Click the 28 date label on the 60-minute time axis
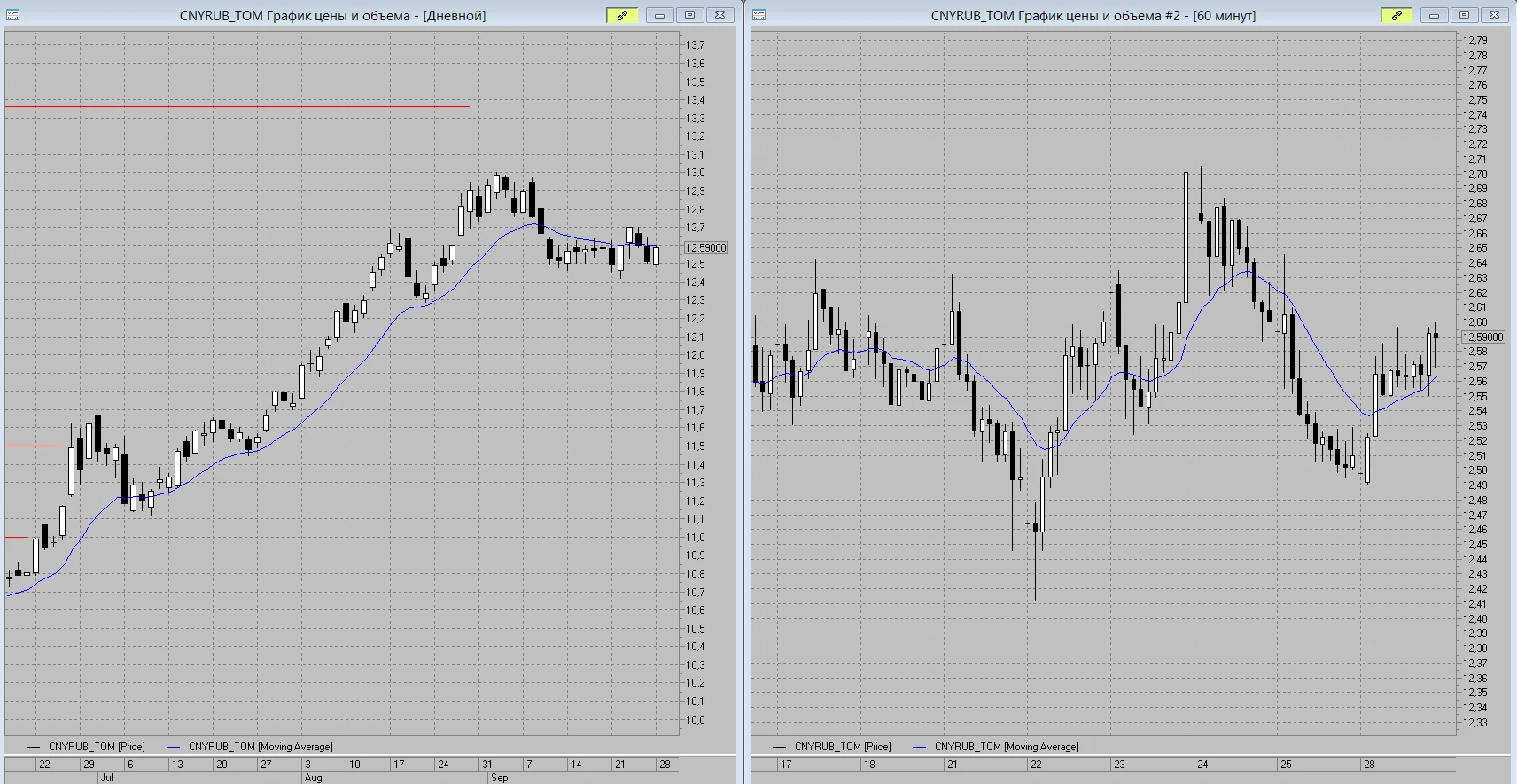The width and height of the screenshot is (1517, 784). (1369, 765)
